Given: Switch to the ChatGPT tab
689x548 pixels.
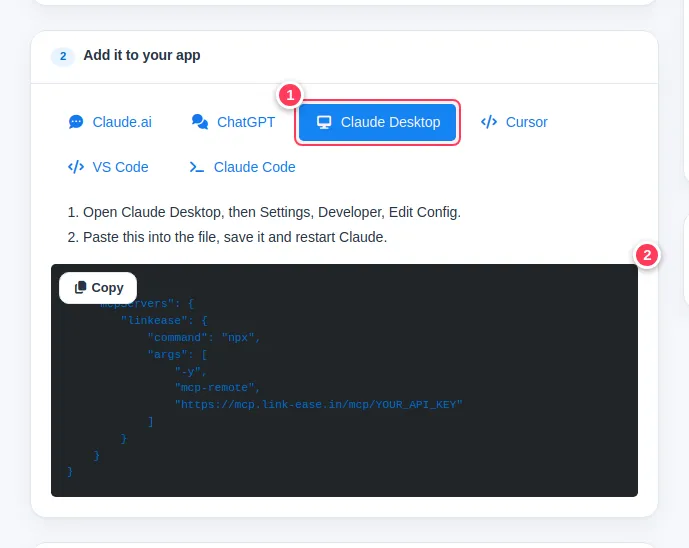Looking at the screenshot, I should click(x=233, y=122).
